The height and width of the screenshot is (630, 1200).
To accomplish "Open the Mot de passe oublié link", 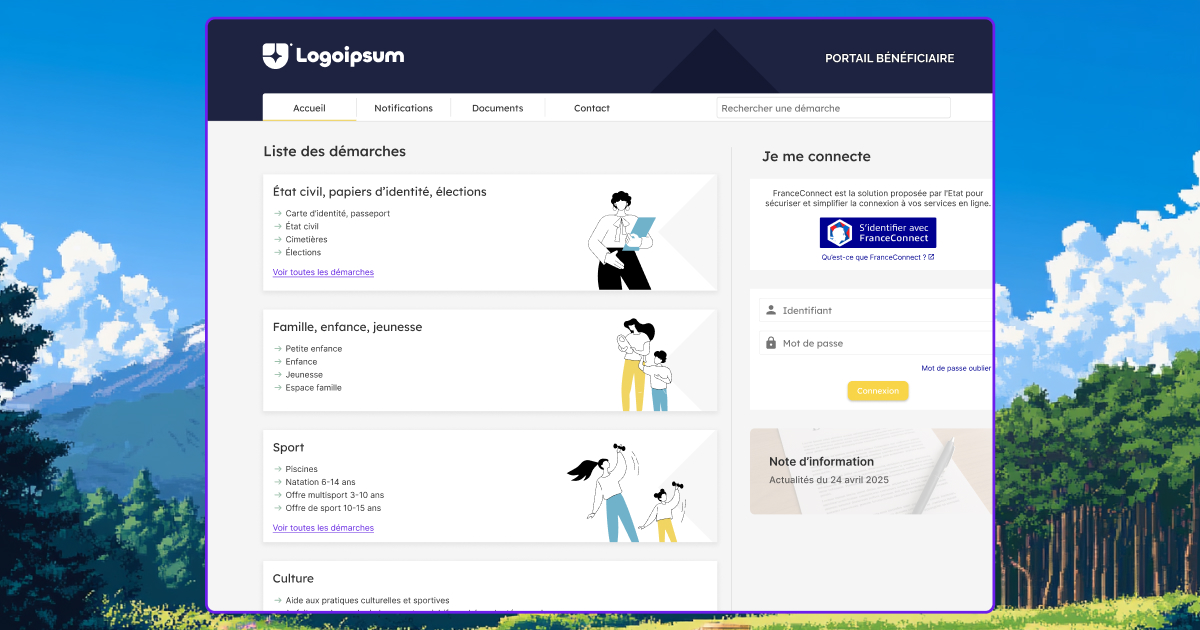I will point(955,368).
